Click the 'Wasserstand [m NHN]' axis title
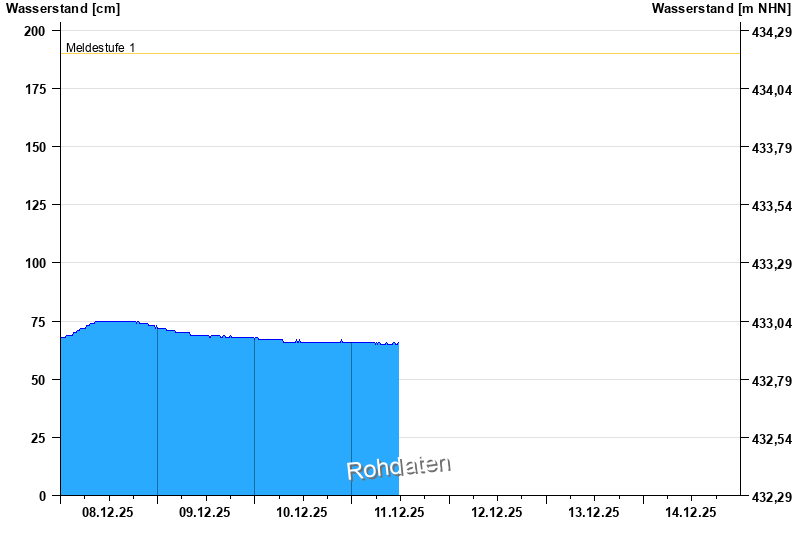This screenshot has height=550, width=800. tap(721, 9)
